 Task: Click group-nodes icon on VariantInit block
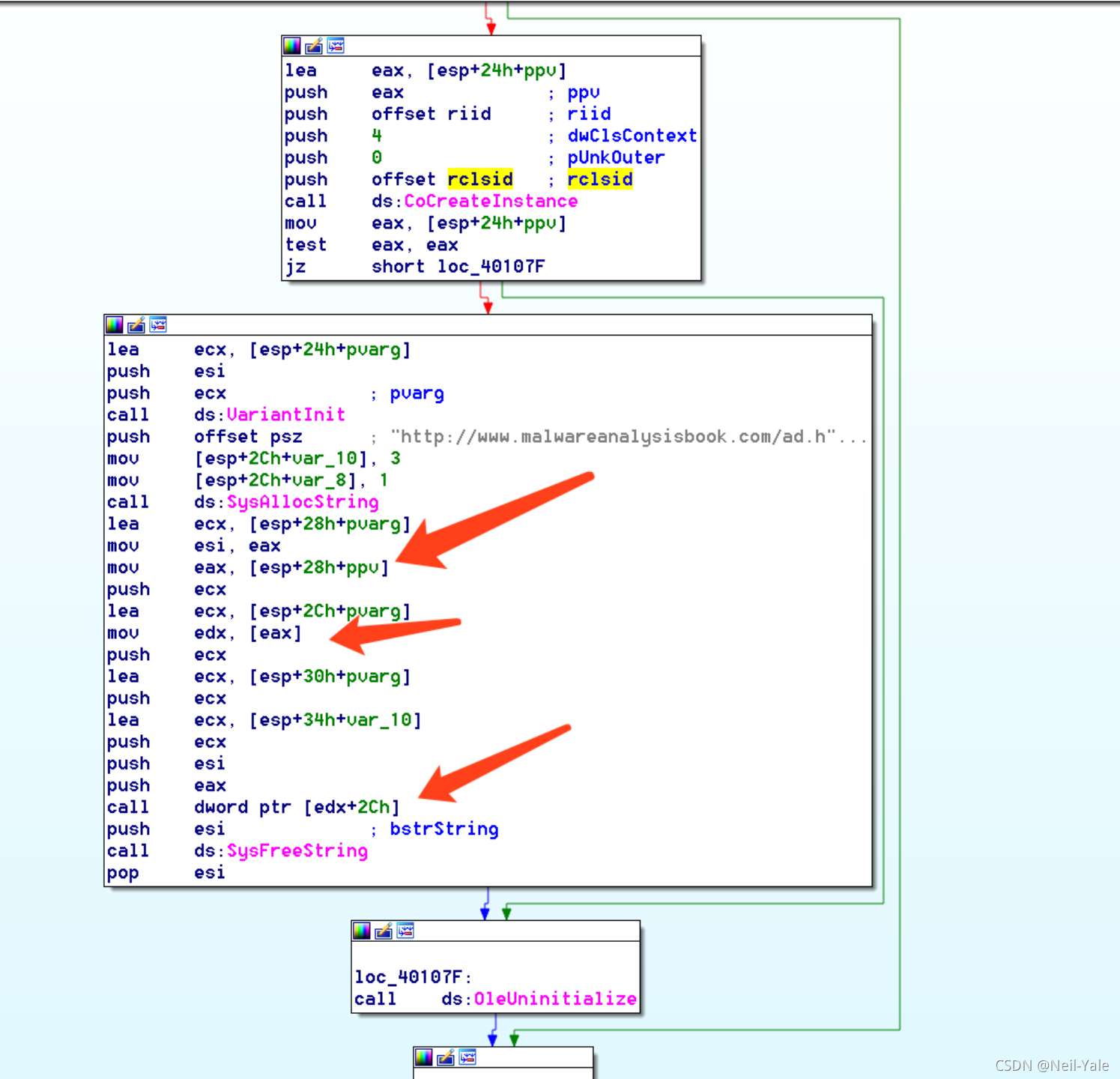(x=158, y=324)
